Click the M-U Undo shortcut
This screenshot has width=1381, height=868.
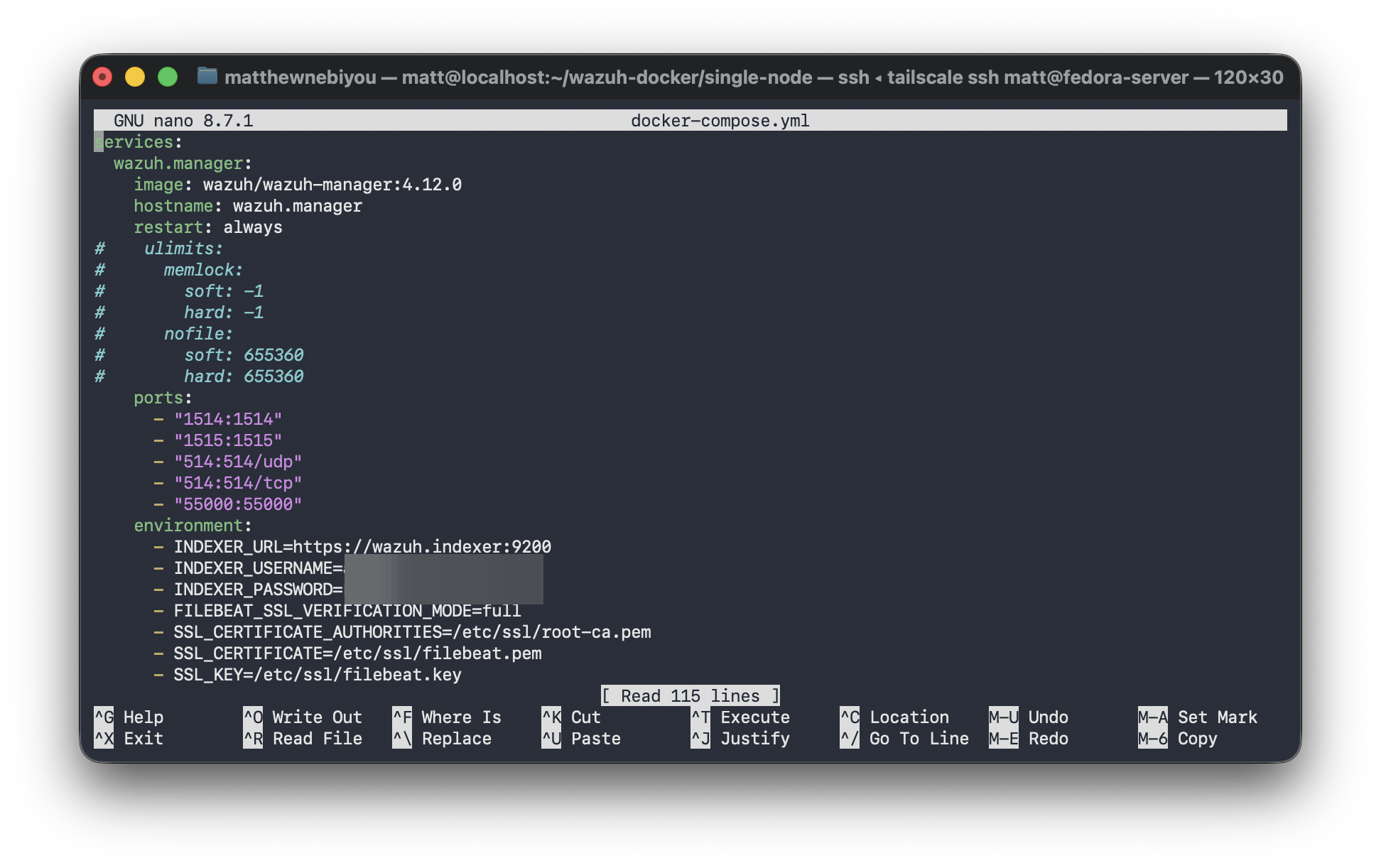tap(1029, 717)
